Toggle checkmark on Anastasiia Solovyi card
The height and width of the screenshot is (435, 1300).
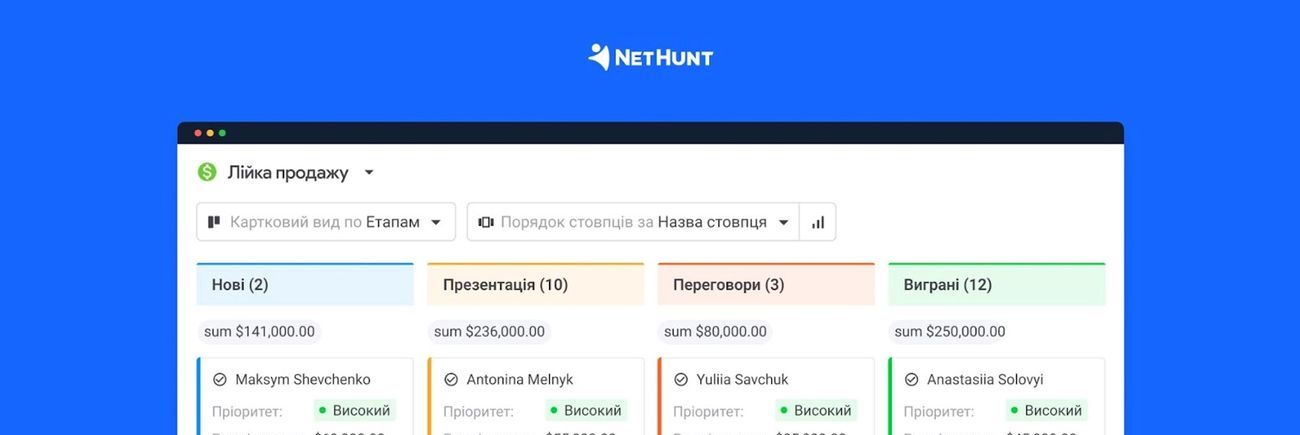point(911,380)
